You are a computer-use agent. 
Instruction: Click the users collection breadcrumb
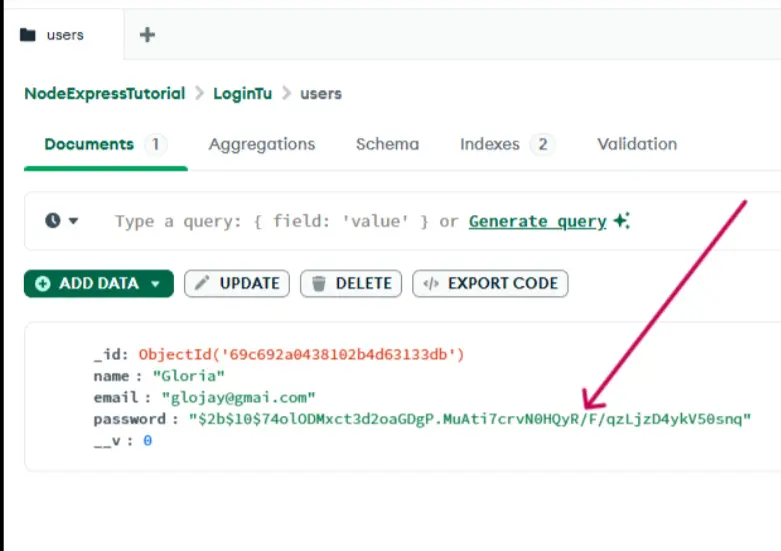point(321,94)
